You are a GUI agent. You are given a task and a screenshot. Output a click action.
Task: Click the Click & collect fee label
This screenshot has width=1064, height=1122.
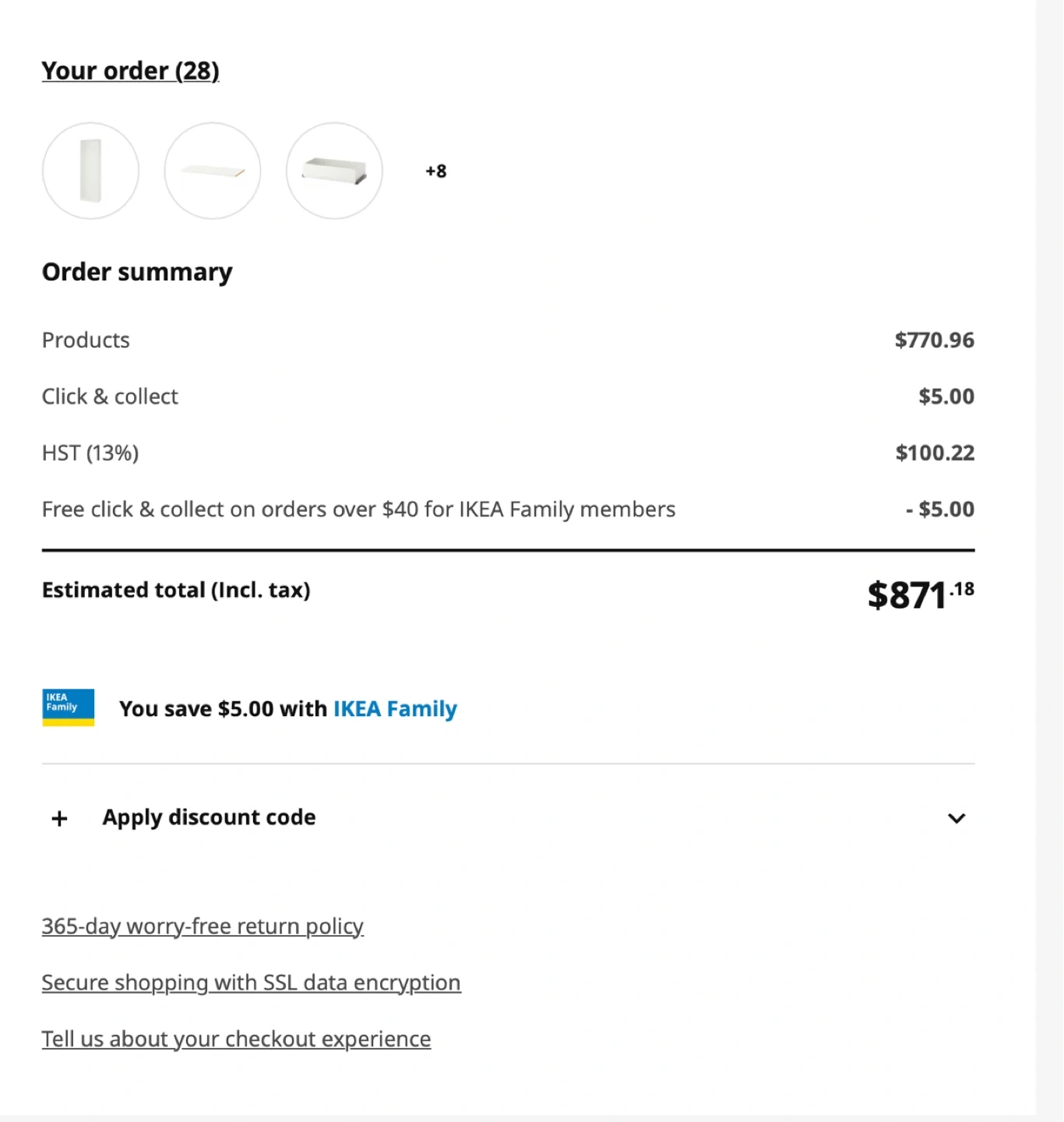tap(110, 397)
